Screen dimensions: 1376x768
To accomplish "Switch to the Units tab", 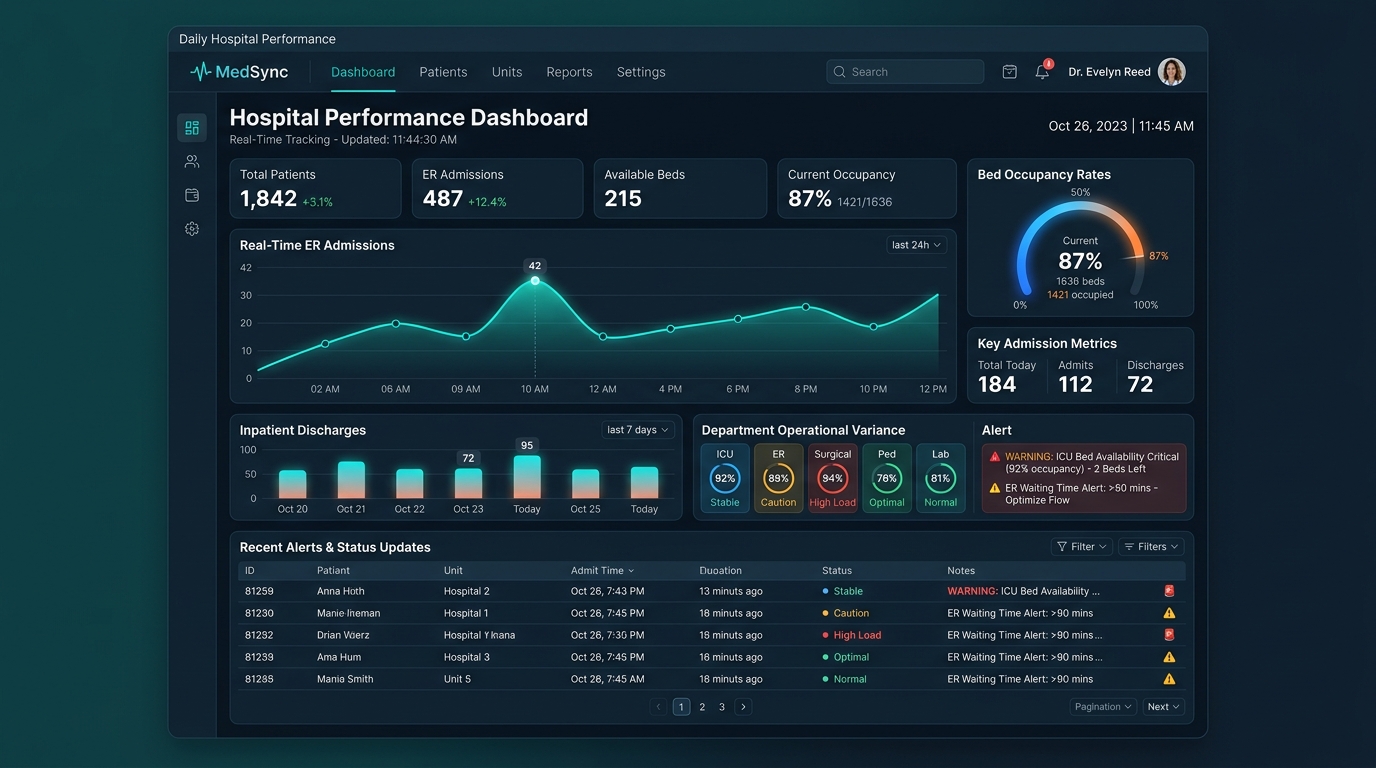I will pos(507,72).
